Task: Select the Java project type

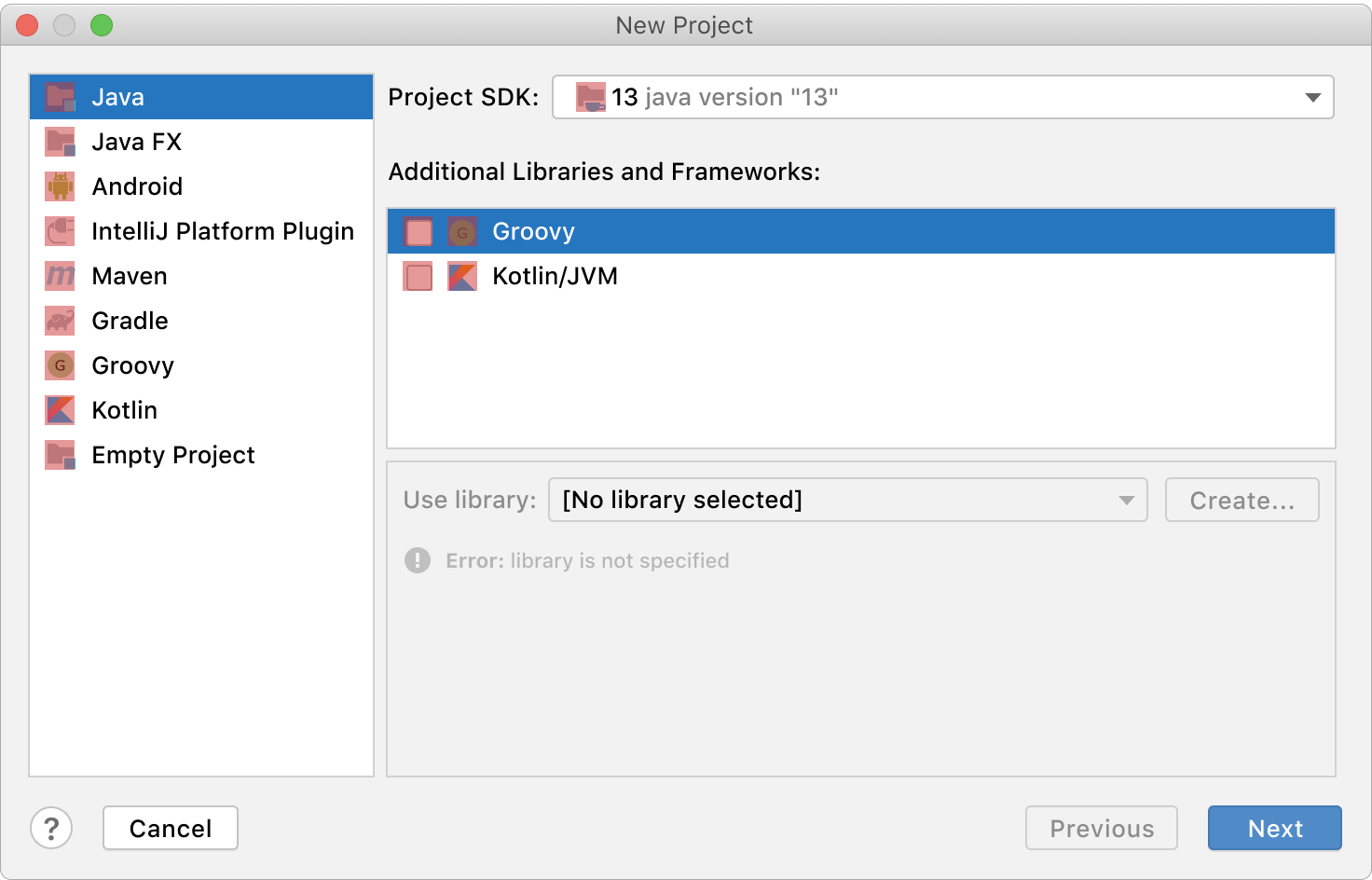Action: coord(117,97)
